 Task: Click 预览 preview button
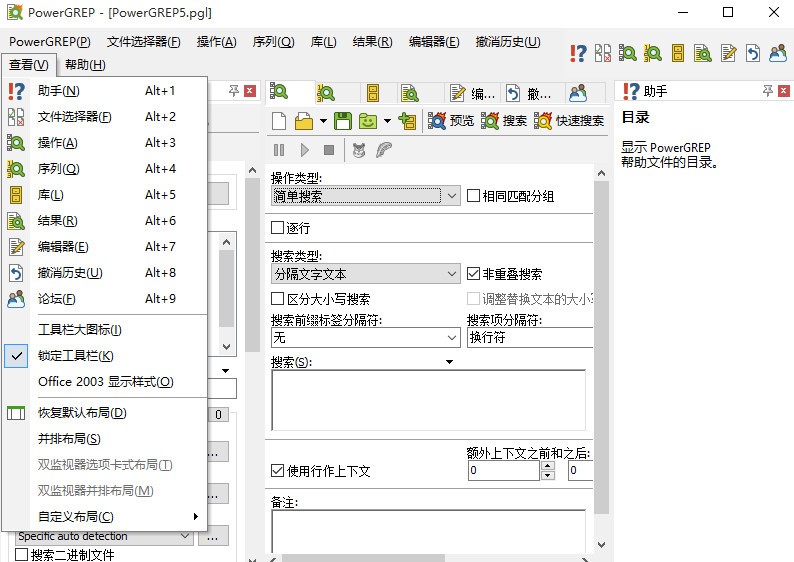click(451, 121)
